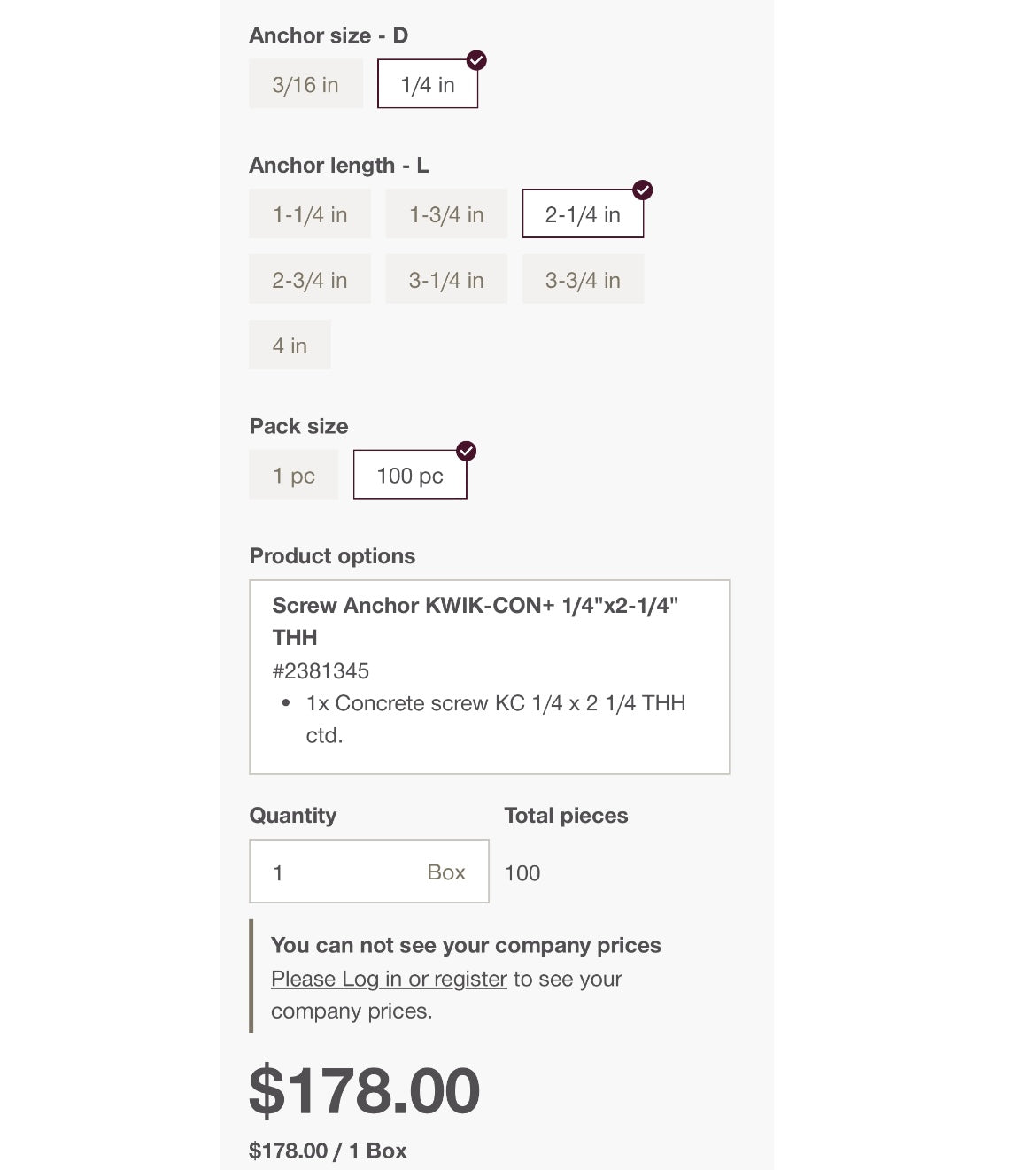Viewport: 1036px width, 1170px height.
Task: Click the checkmark badge on 1/4 in
Action: pyautogui.click(x=476, y=60)
